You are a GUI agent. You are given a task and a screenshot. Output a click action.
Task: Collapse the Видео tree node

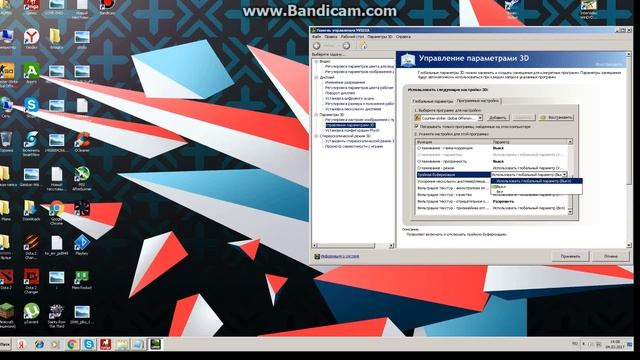pos(316,61)
